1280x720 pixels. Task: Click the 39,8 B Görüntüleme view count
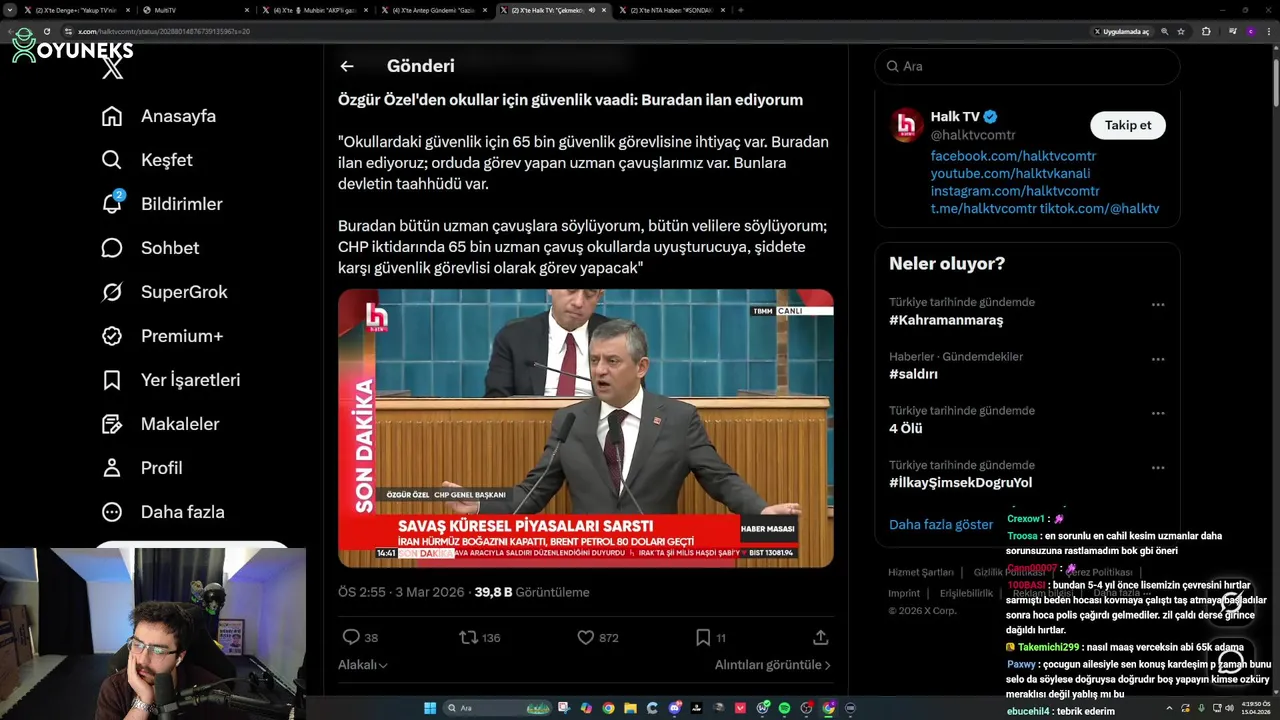[531, 592]
